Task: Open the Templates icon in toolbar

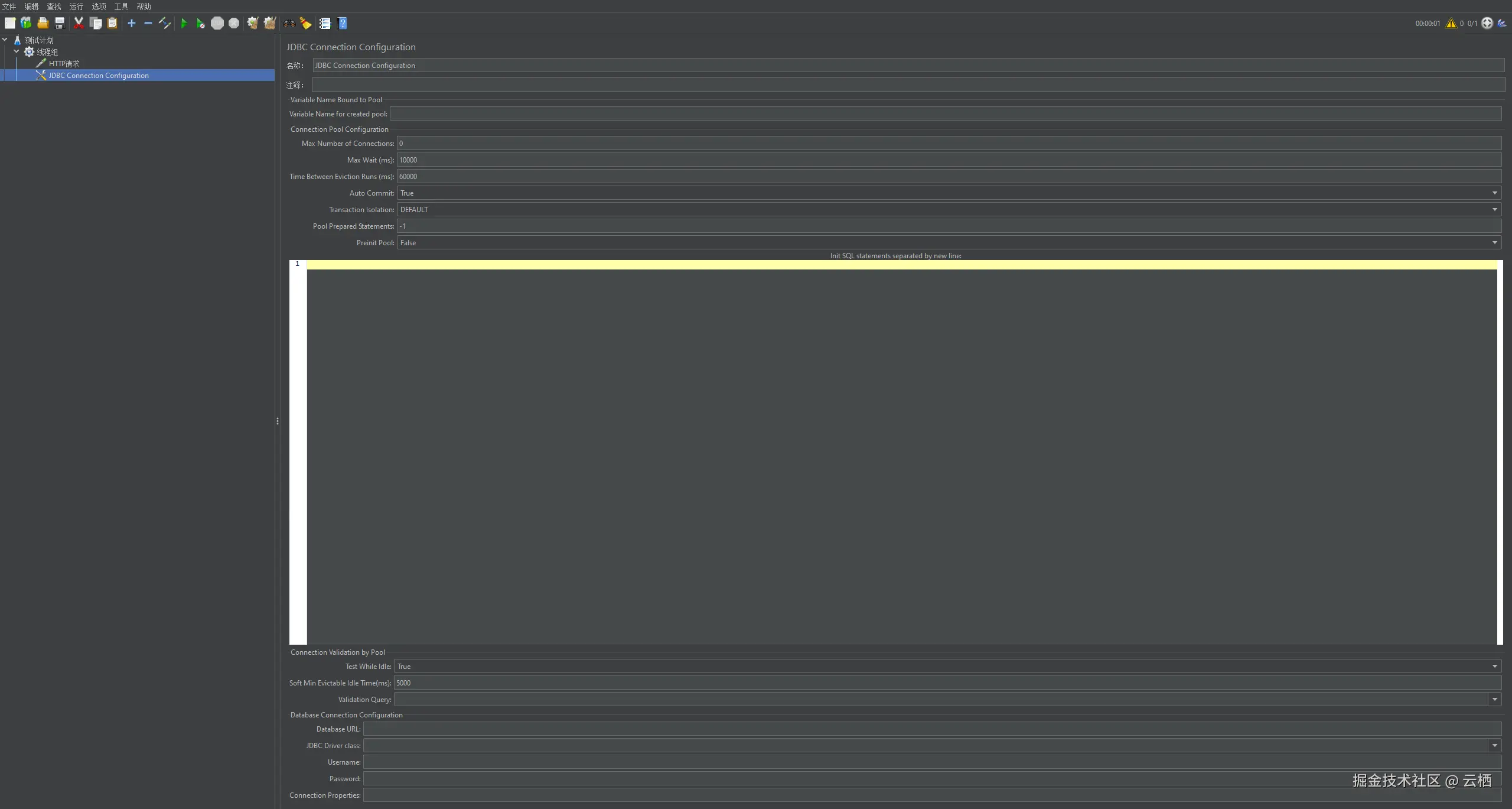Action: click(x=26, y=23)
